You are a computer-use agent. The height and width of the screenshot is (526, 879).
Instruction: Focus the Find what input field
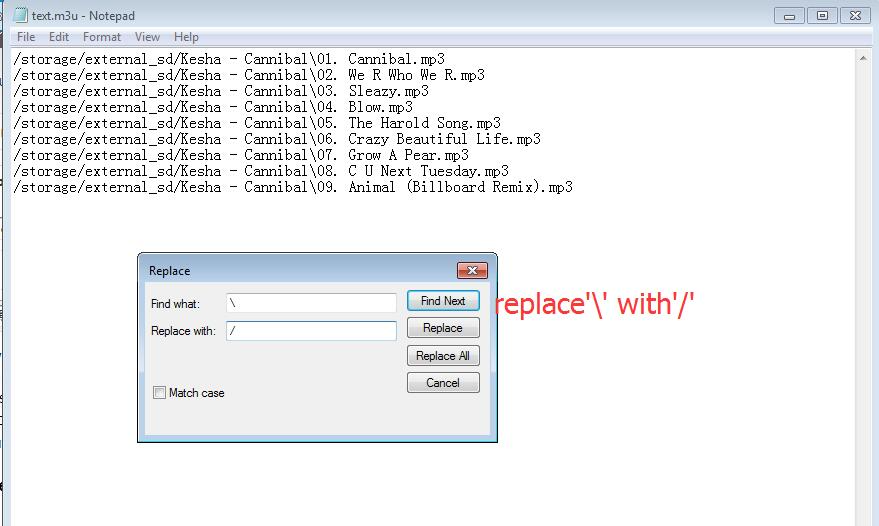[311, 303]
